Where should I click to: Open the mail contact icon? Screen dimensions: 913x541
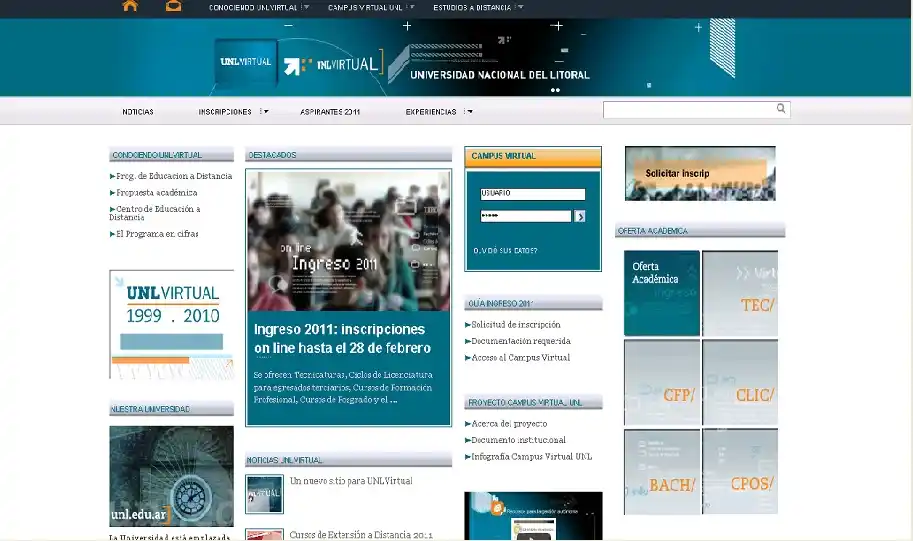pyautogui.click(x=174, y=6)
